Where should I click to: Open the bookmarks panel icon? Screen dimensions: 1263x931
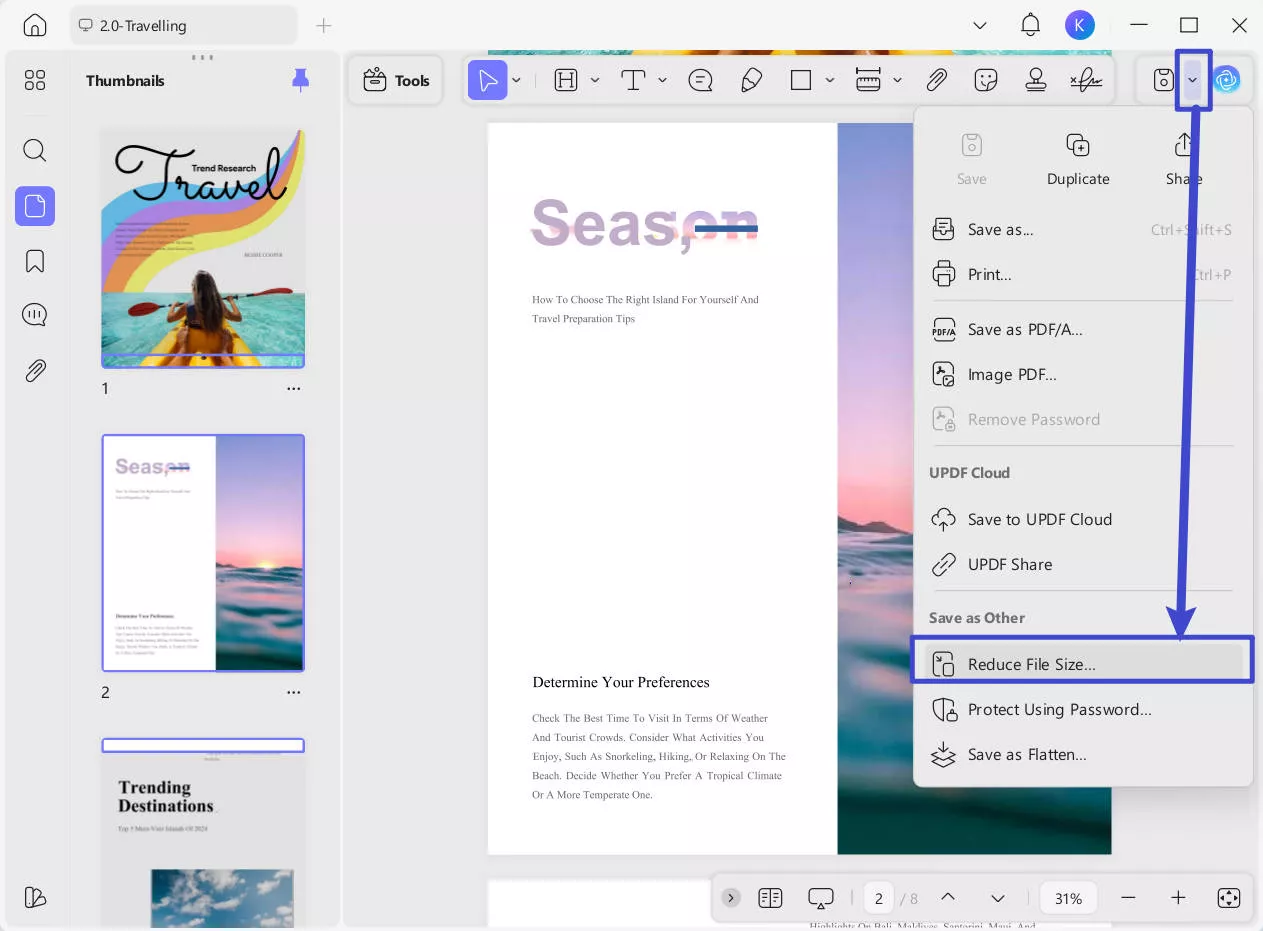(x=35, y=261)
